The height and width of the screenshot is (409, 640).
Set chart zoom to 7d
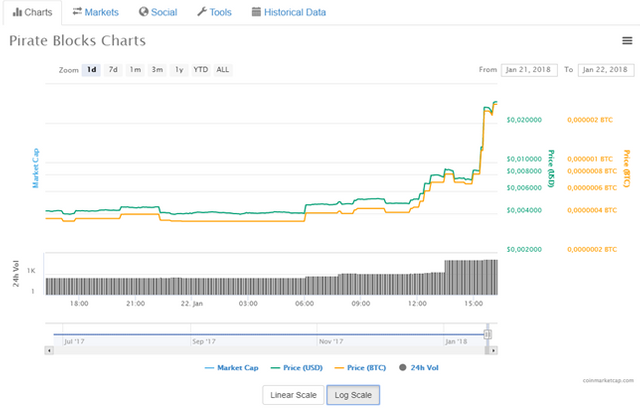pyautogui.click(x=113, y=70)
